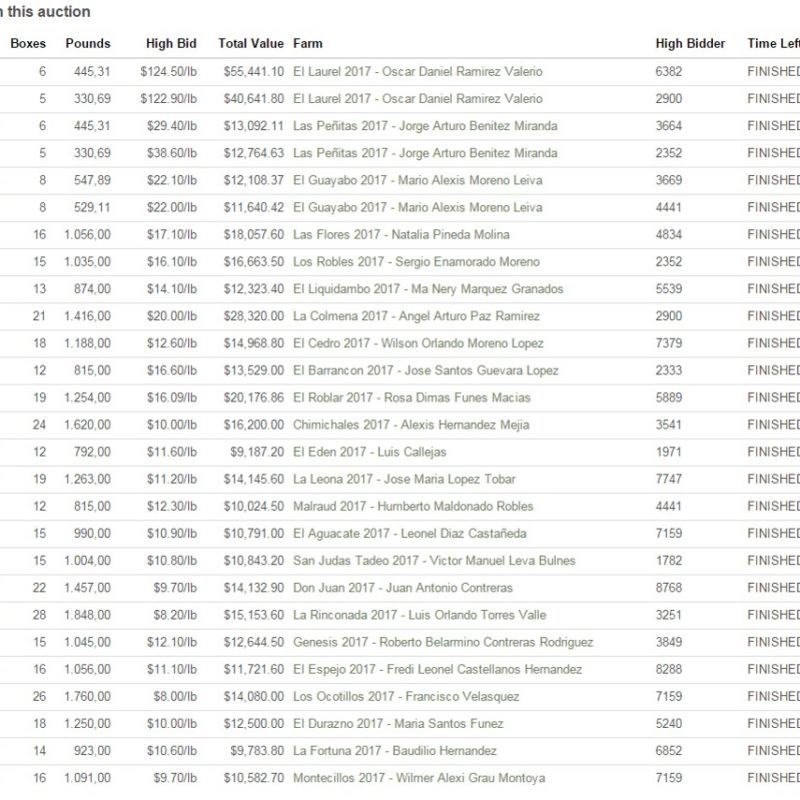
Task: Select El Roblar 2017 - Rosa Dimas Funes Macias
Action: (x=412, y=397)
